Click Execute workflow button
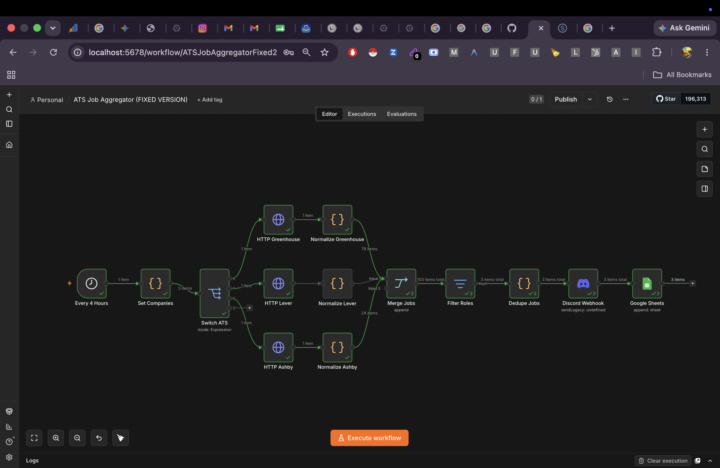 370,438
